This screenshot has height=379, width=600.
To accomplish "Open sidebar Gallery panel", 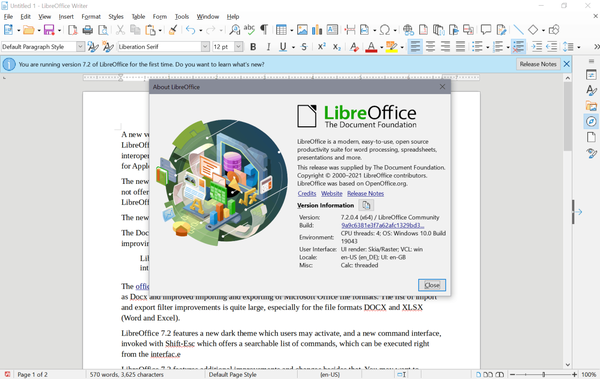I will 591,106.
